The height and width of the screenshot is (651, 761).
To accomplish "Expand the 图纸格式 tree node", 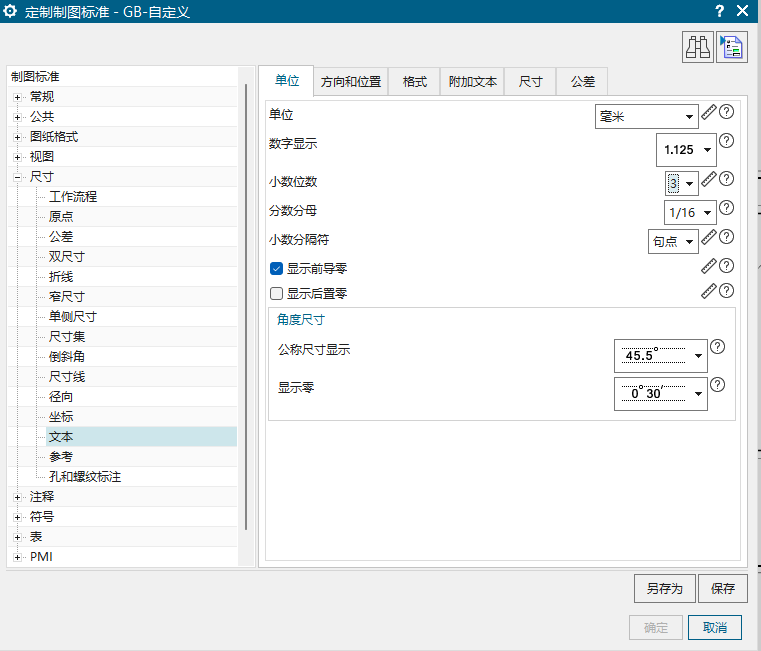I will 17,137.
